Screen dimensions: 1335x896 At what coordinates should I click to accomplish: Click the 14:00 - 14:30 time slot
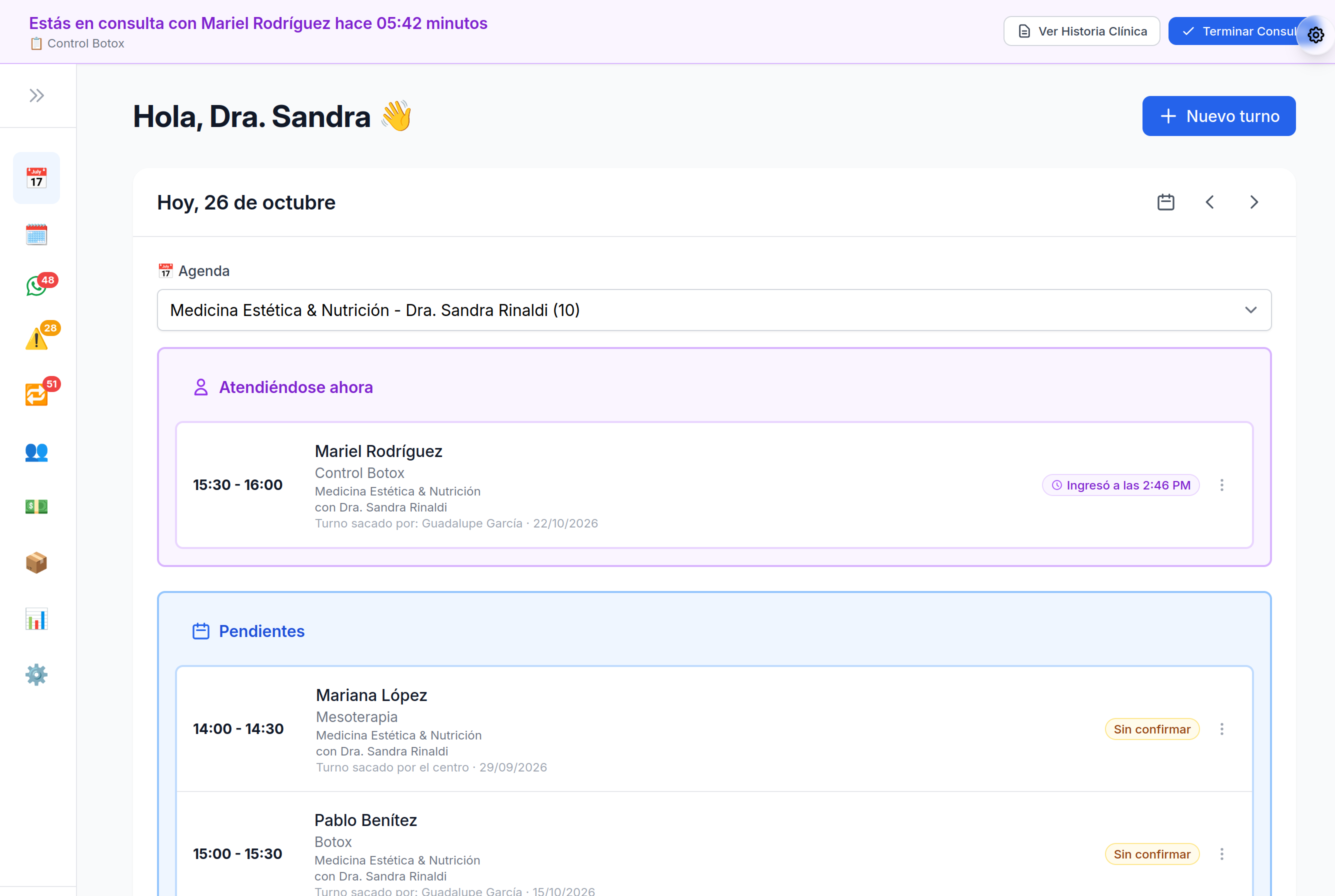(x=238, y=729)
